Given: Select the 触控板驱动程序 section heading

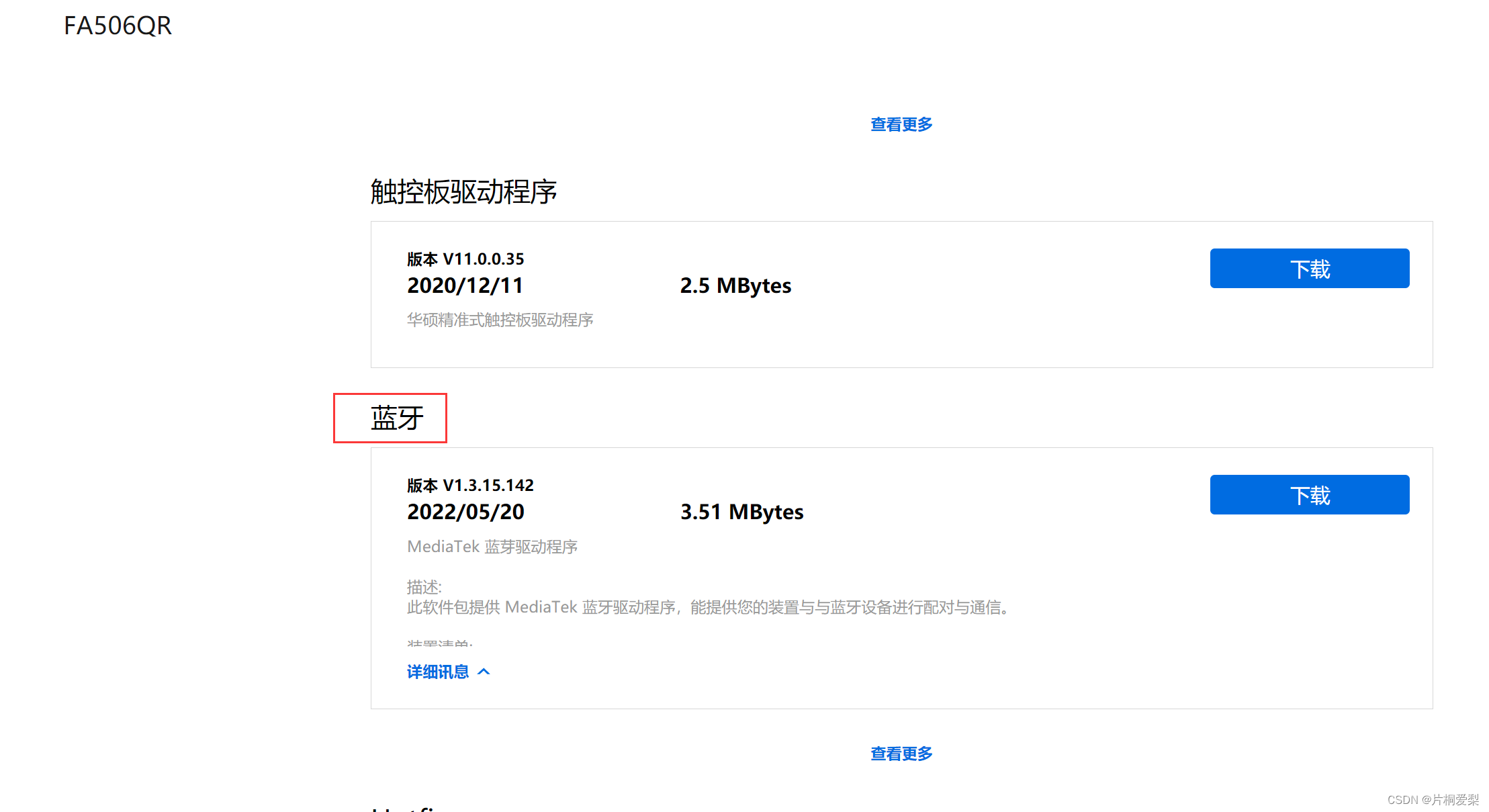Looking at the screenshot, I should tap(463, 192).
